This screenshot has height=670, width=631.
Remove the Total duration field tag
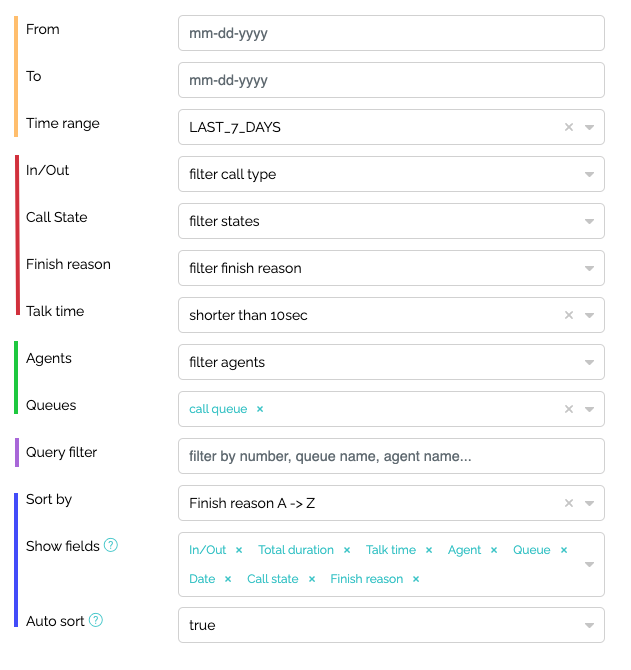coord(347,550)
